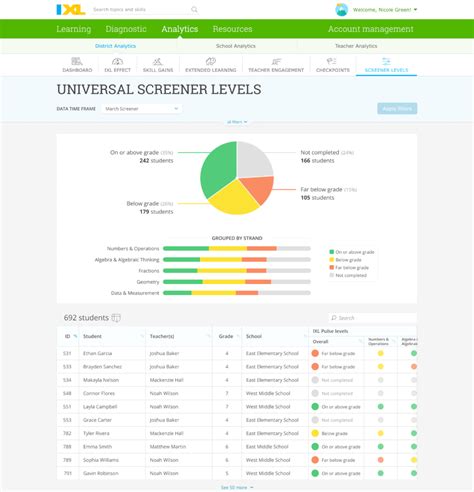Click the Algebra & Algebraic Thinking strand label
This screenshot has height=492, width=474.
click(x=127, y=260)
